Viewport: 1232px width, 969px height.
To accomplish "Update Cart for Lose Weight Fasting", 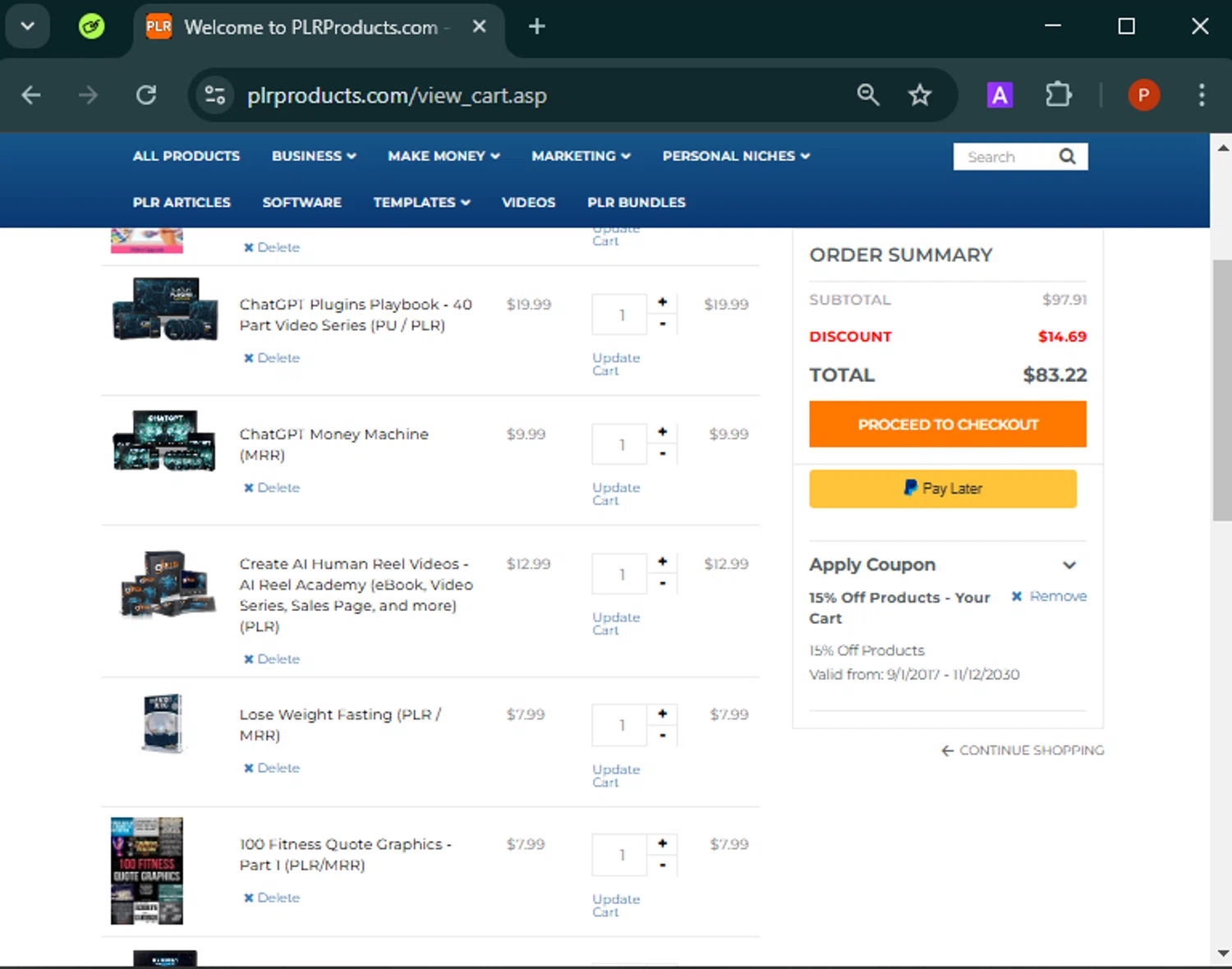I will coord(616,776).
